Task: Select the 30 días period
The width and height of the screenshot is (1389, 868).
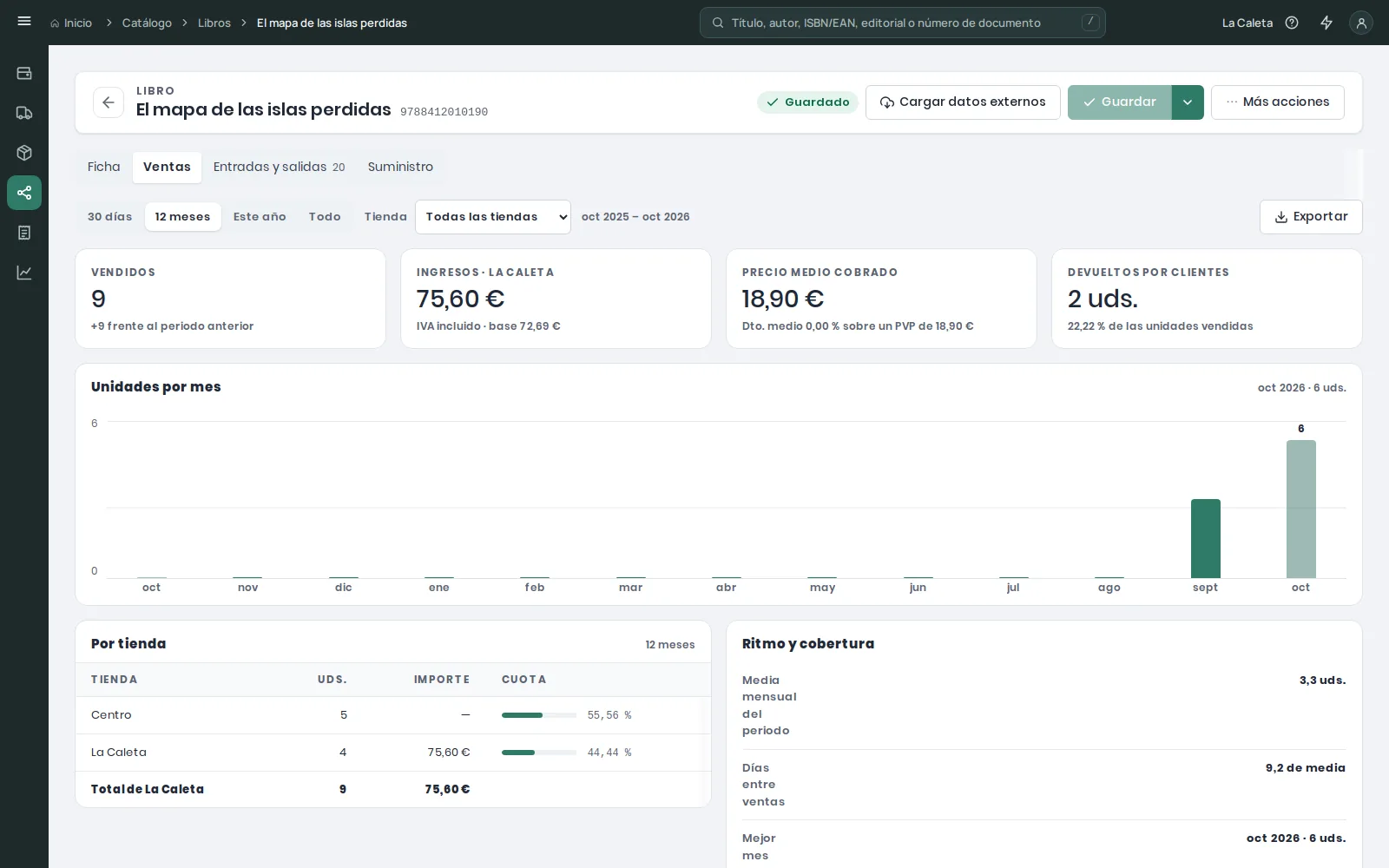Action: point(110,217)
